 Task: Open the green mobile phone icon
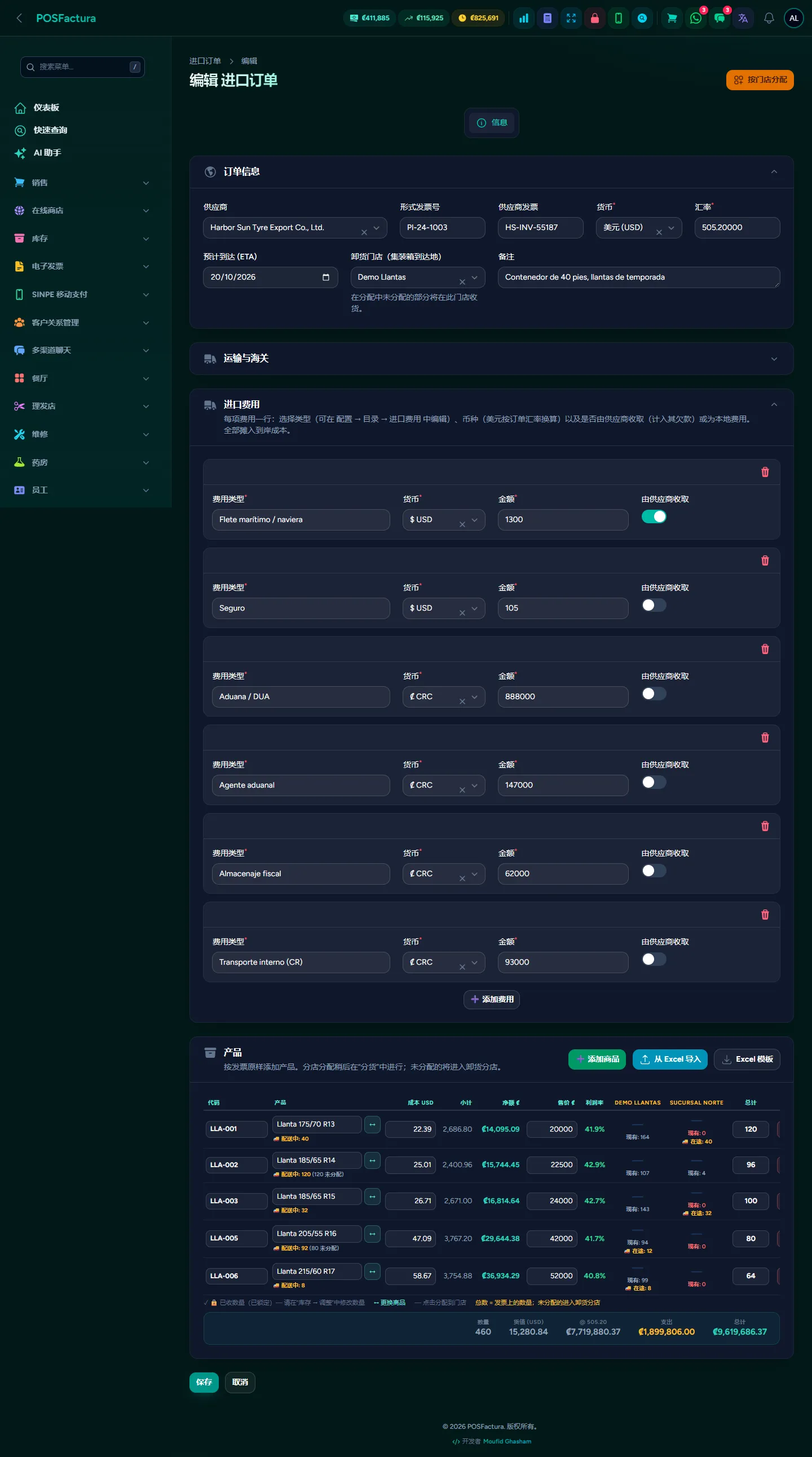[619, 18]
